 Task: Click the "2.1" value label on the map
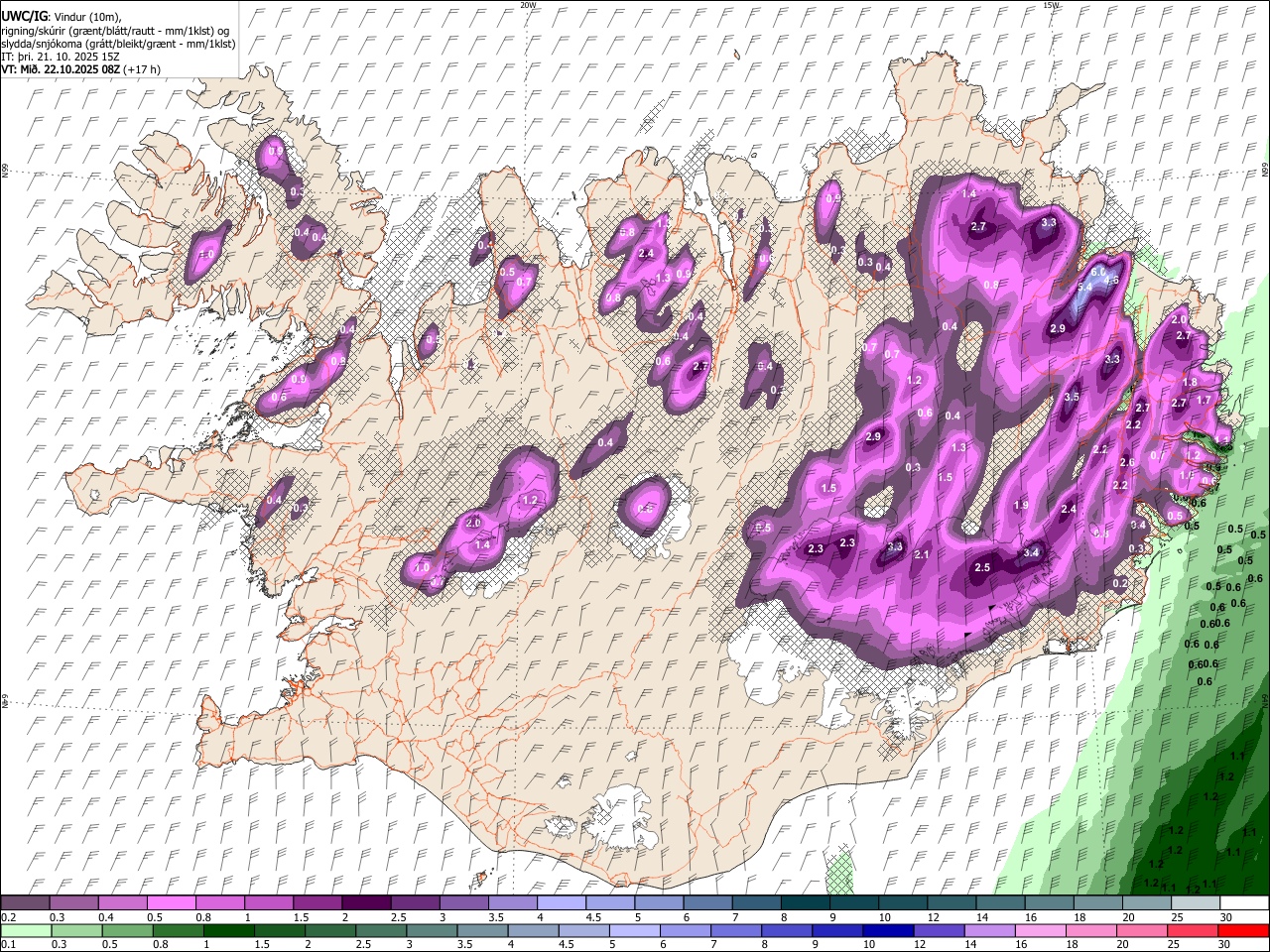(x=921, y=554)
